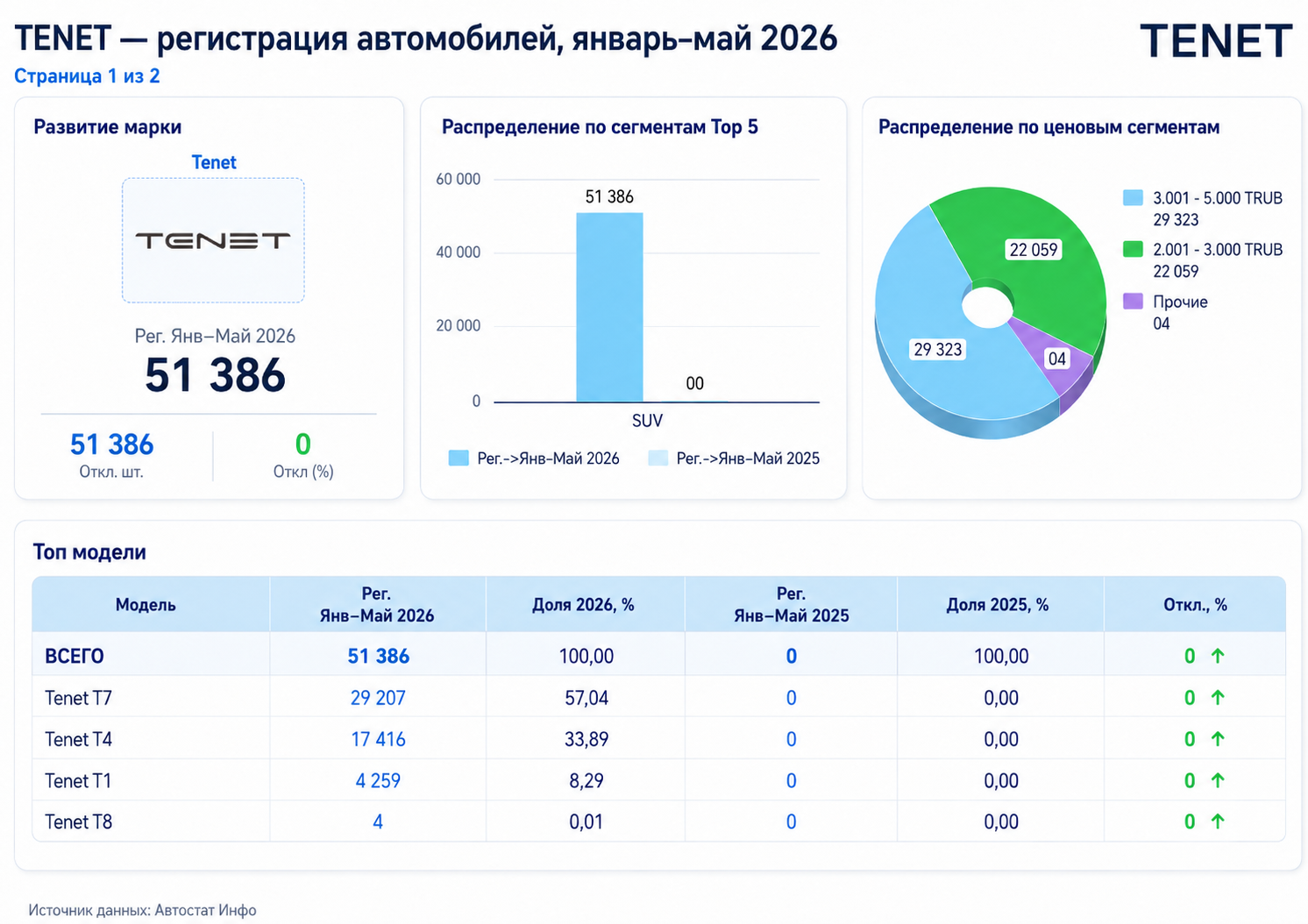Click the SUV axis label

pyautogui.click(x=647, y=421)
